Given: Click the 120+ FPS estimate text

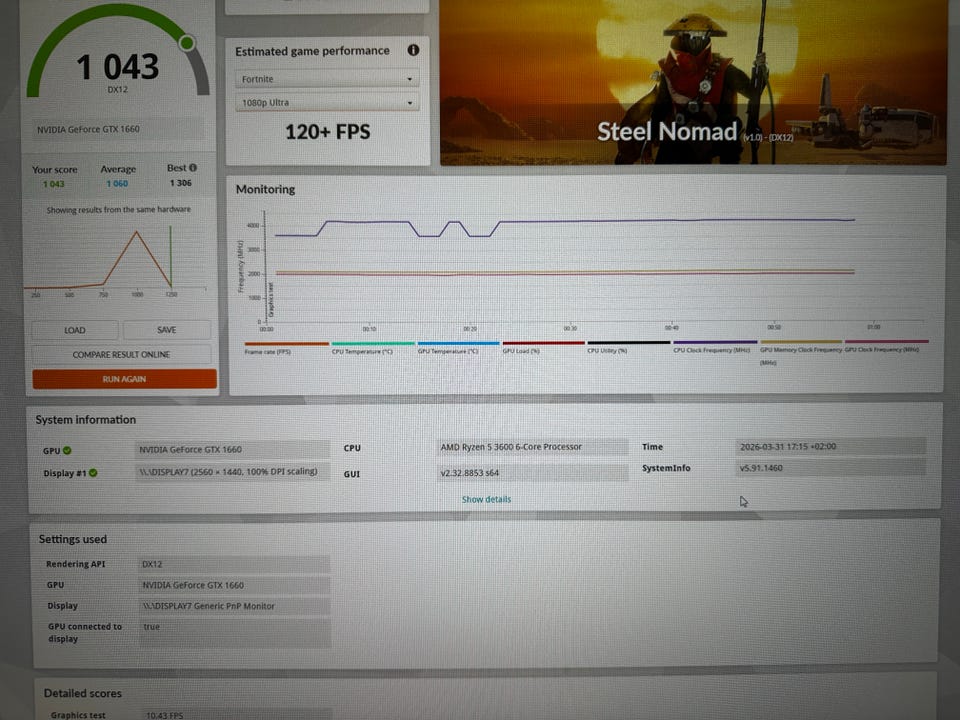Looking at the screenshot, I should 328,132.
